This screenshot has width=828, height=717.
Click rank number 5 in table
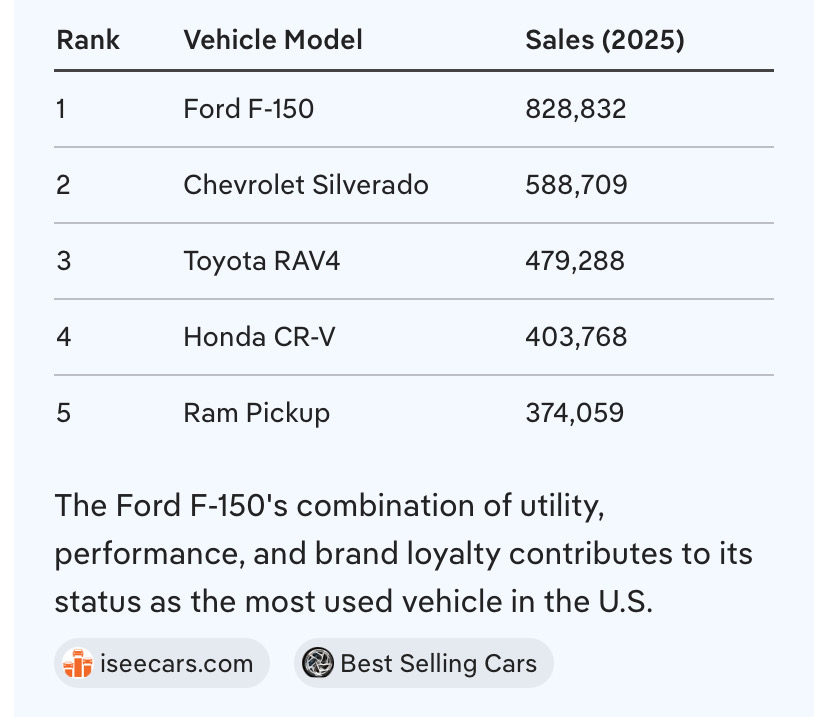tap(63, 413)
